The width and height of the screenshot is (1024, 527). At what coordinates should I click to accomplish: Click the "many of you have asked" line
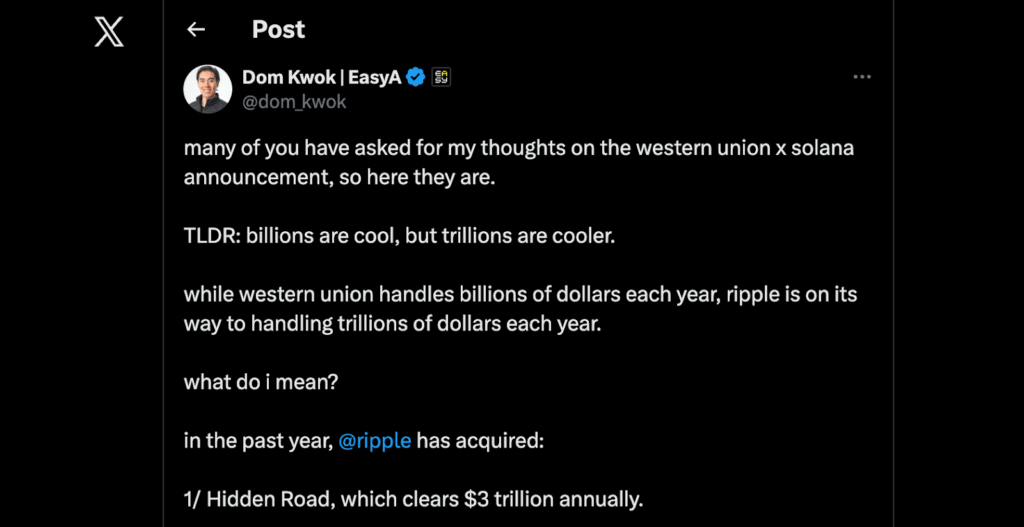click(518, 148)
